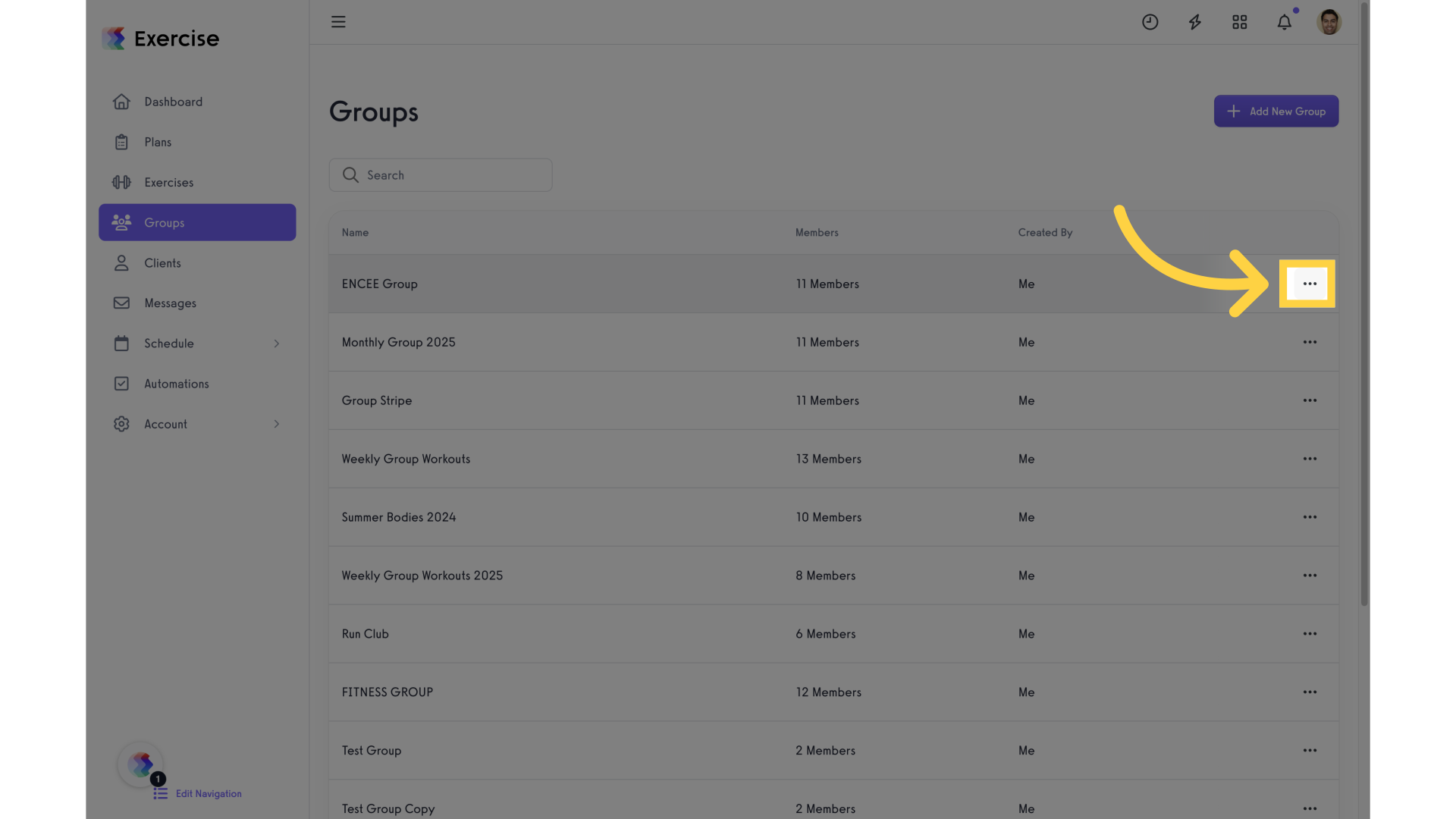
Task: Open options menu for Summer Bodies 2024
Action: pos(1310,517)
